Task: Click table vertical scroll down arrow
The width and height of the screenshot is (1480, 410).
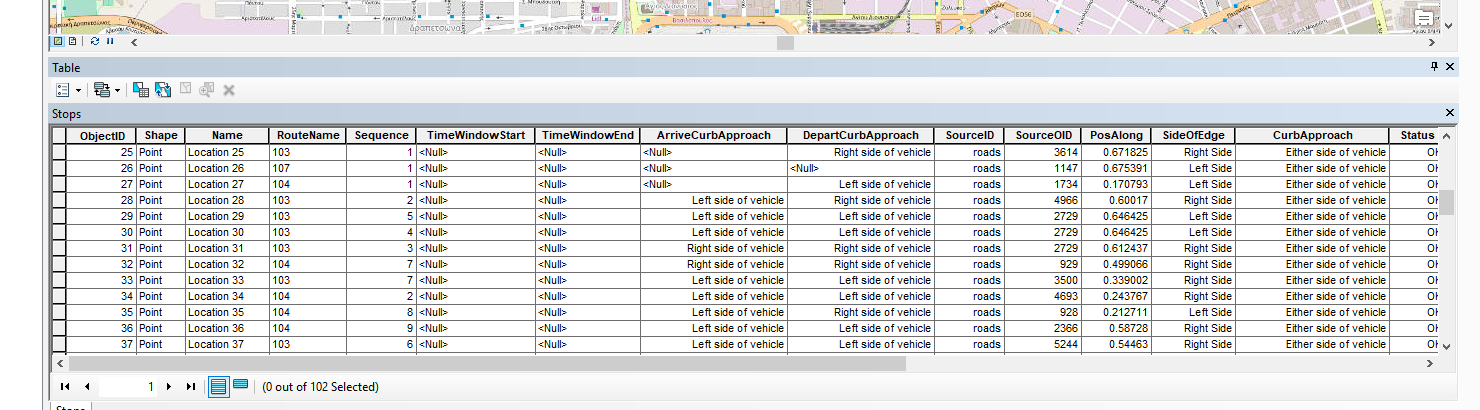Action: pos(1444,346)
